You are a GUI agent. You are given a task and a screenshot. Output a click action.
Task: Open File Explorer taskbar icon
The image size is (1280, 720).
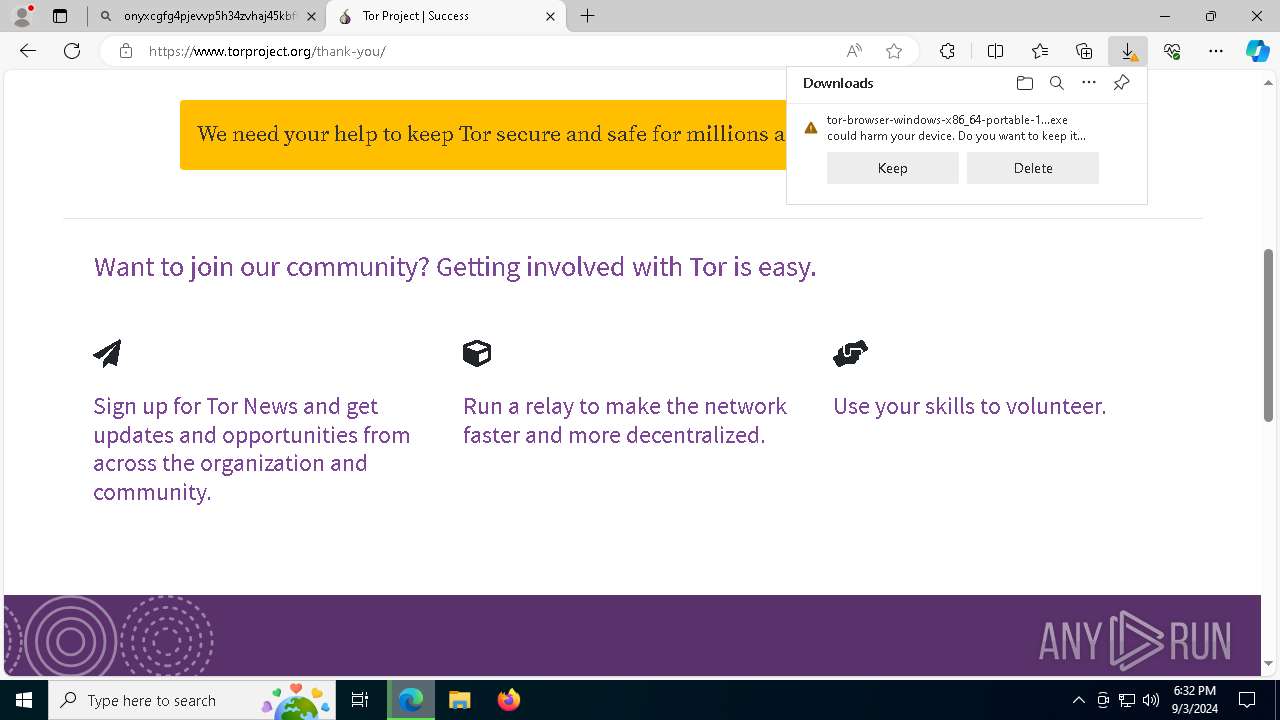[459, 700]
